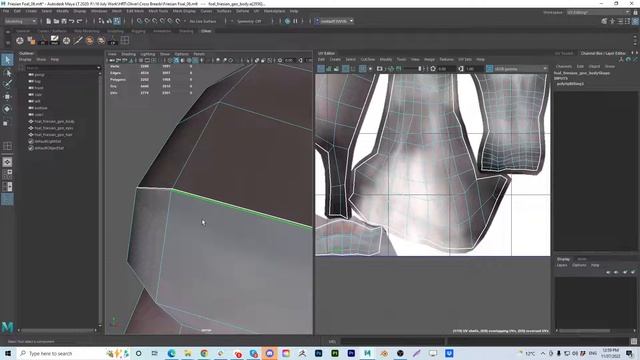The height and width of the screenshot is (360, 640).
Task: Switch to the UV Toolkit tab
Action: 564,53
